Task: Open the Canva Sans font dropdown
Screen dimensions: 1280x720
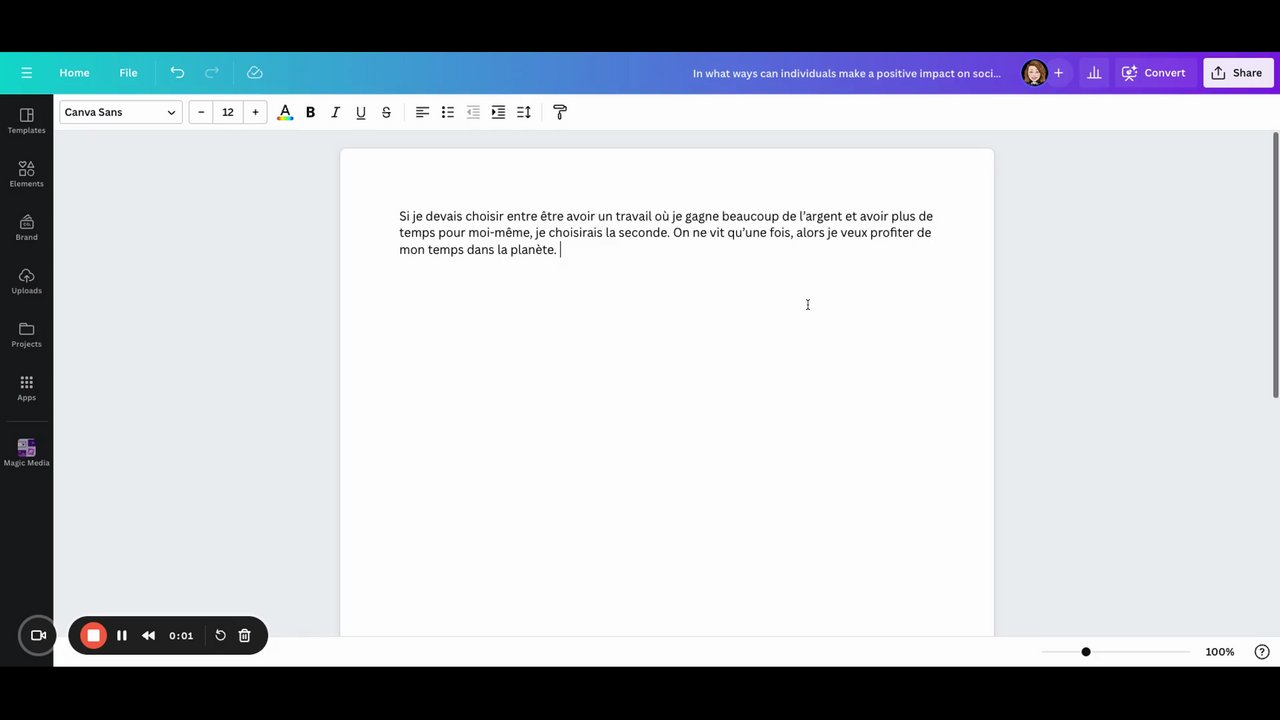Action: (120, 112)
